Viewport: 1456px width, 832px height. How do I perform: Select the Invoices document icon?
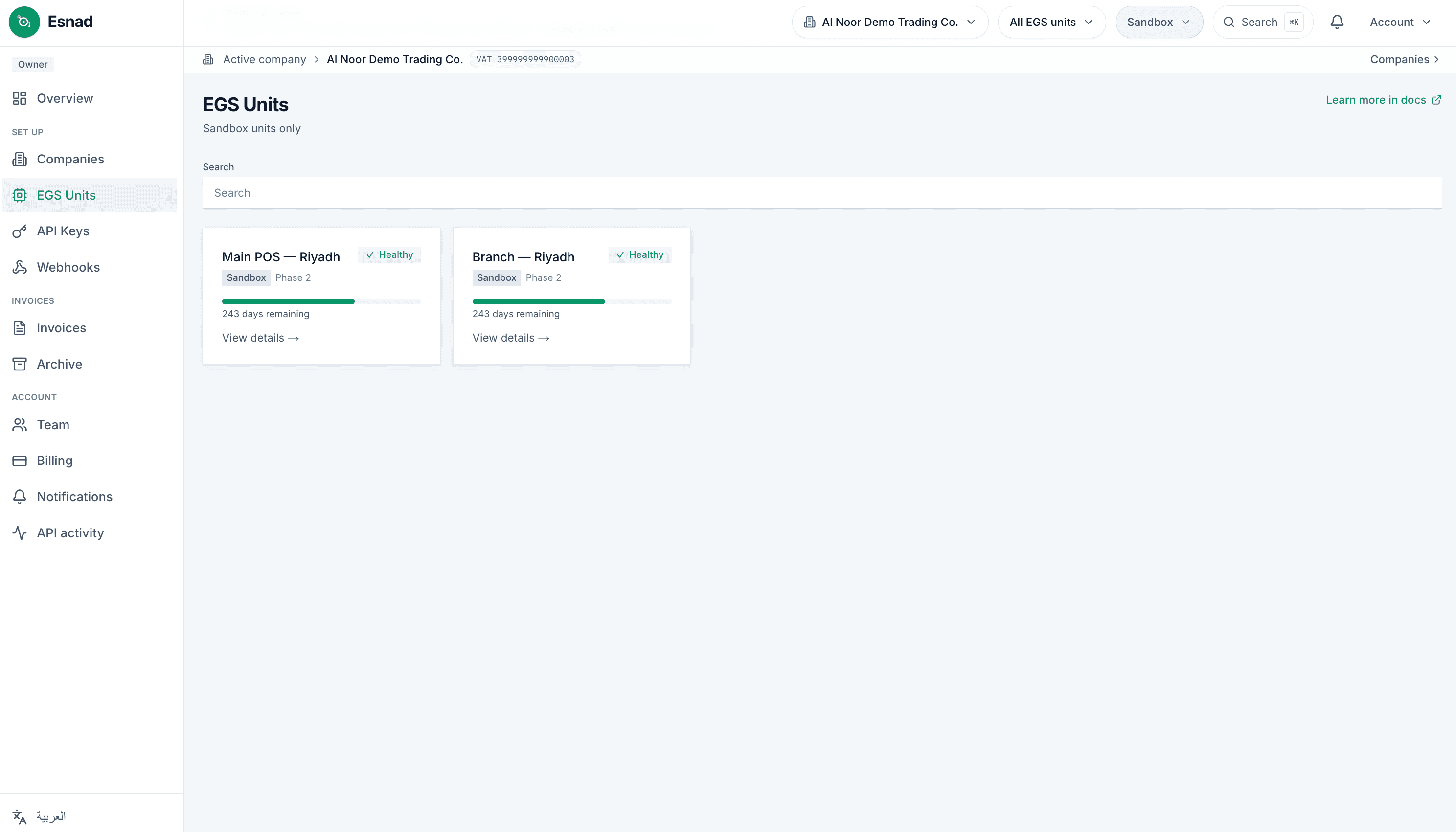20,328
